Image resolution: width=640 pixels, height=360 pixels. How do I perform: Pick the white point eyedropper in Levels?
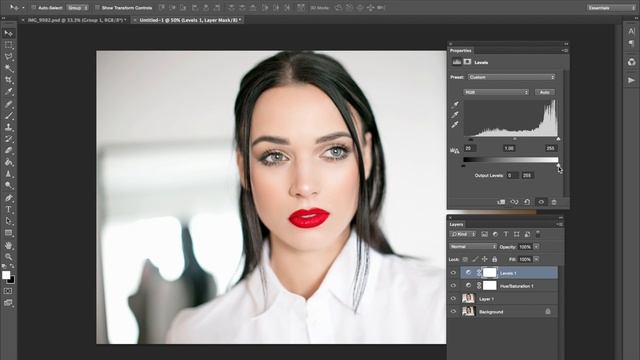point(455,125)
